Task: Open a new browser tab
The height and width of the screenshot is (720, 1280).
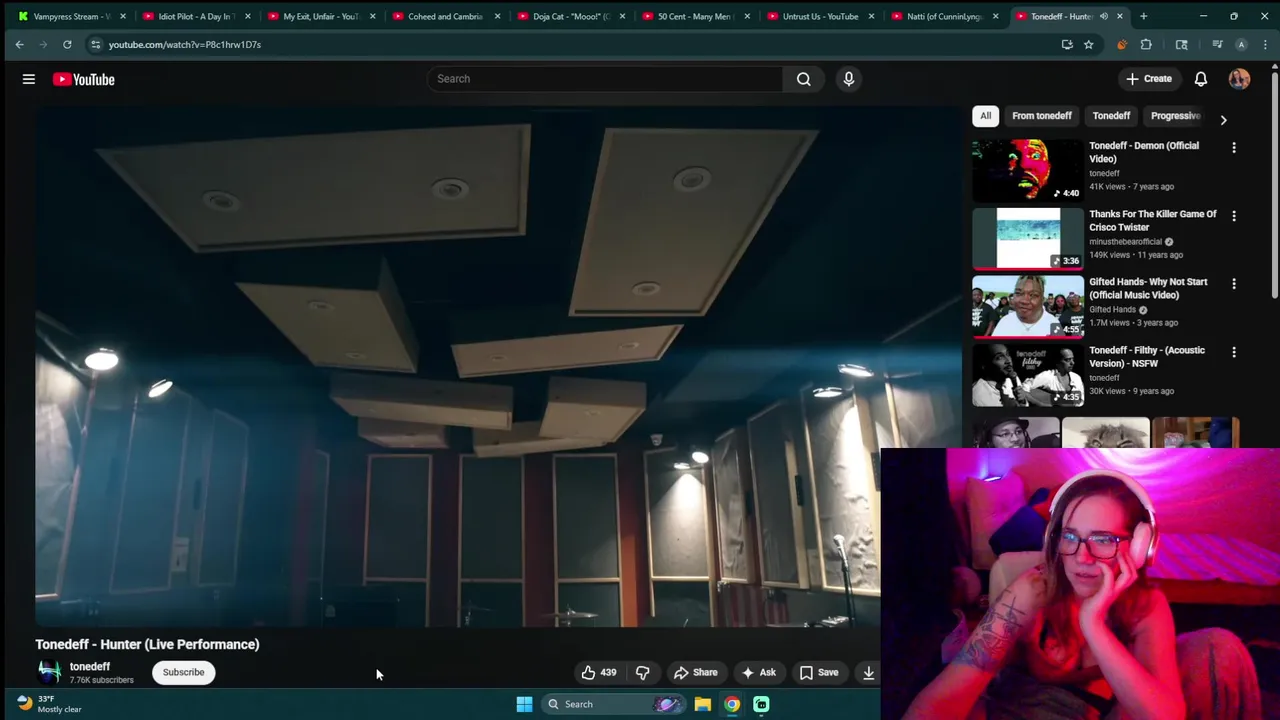Action: (x=1144, y=16)
